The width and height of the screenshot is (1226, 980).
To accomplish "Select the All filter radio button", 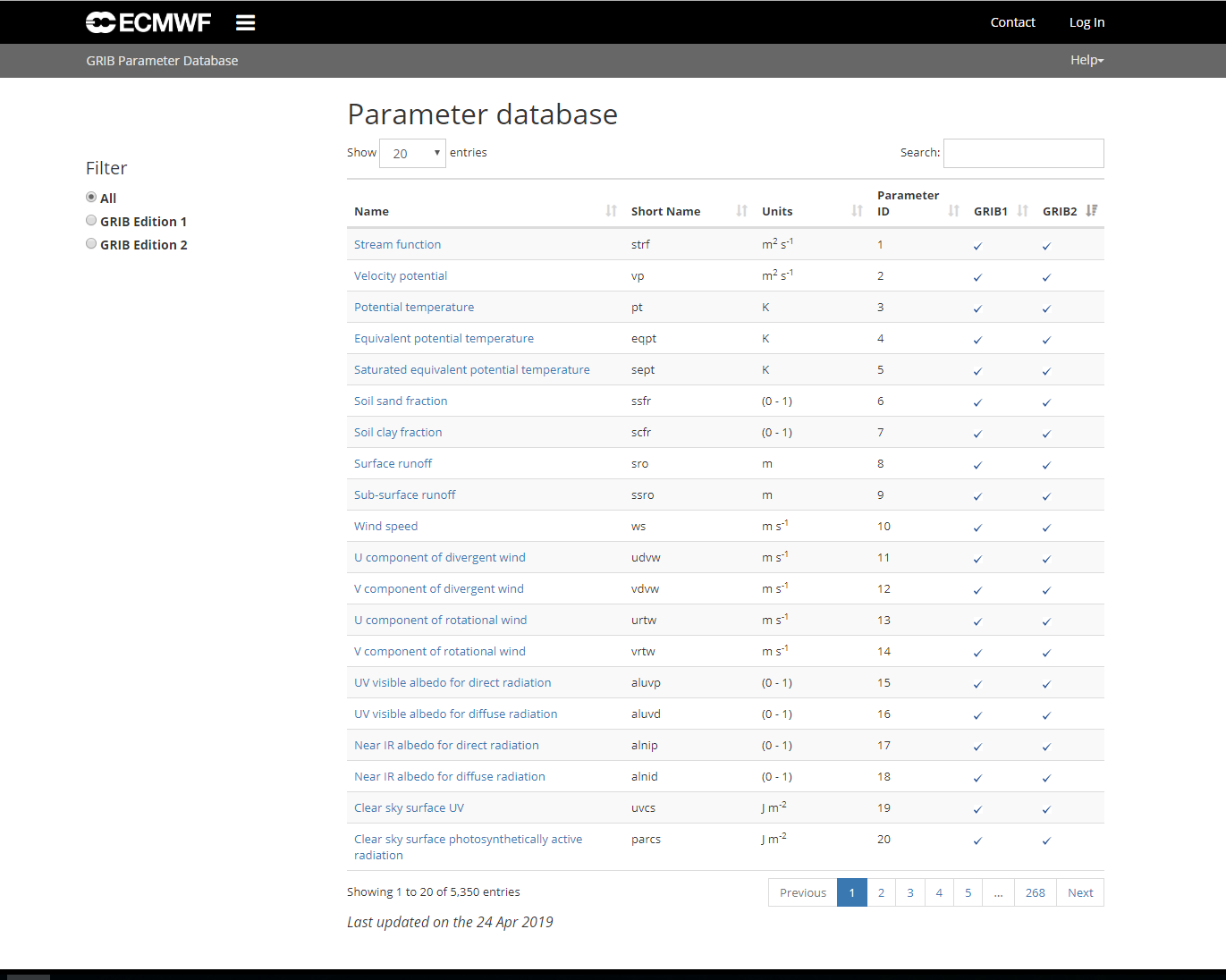I will (91, 198).
